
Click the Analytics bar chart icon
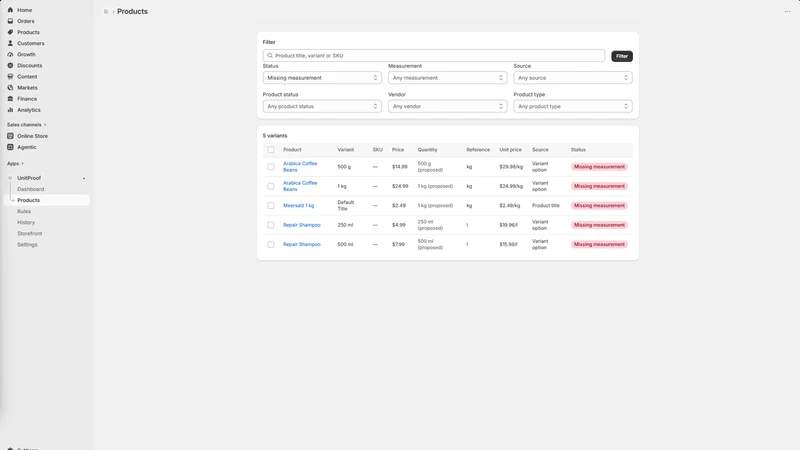pos(10,110)
